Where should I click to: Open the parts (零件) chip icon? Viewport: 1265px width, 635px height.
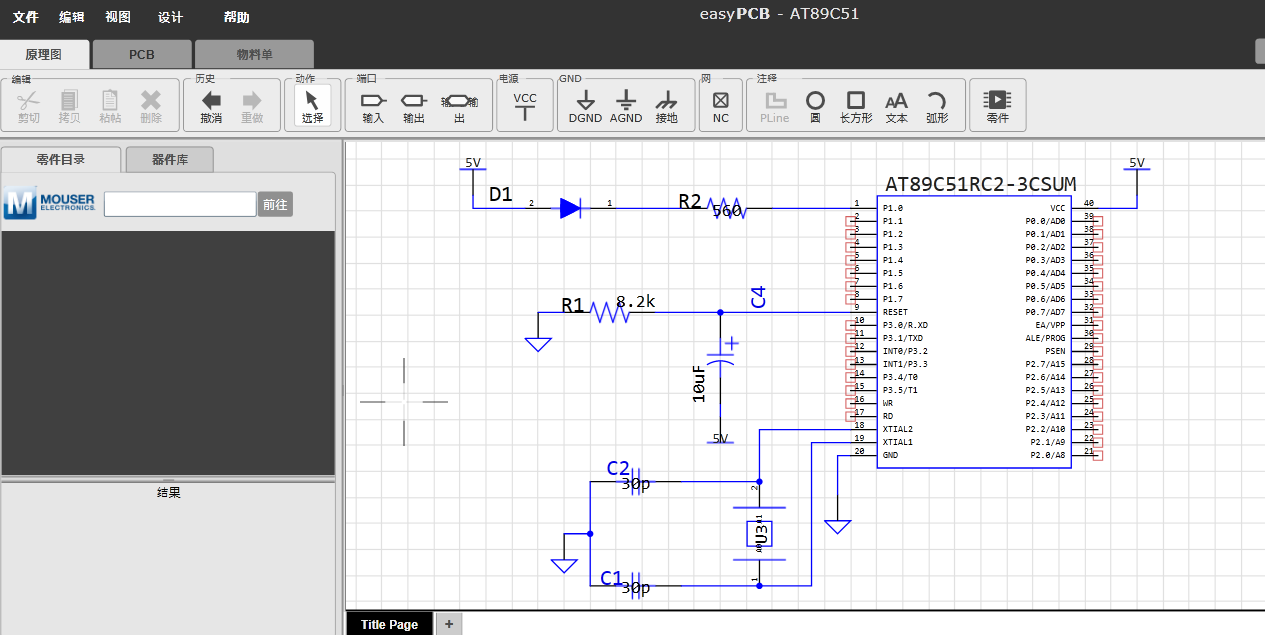(x=997, y=100)
